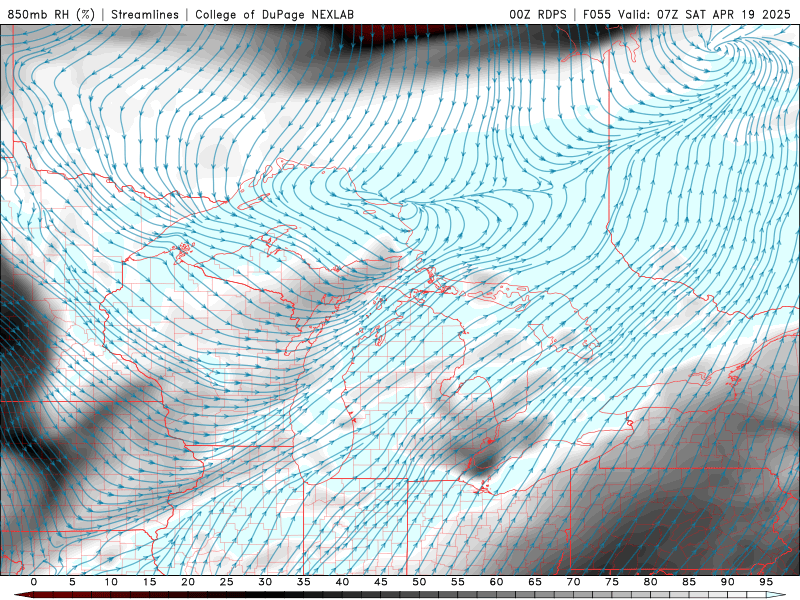Click the colorbar label '50'

(419, 582)
